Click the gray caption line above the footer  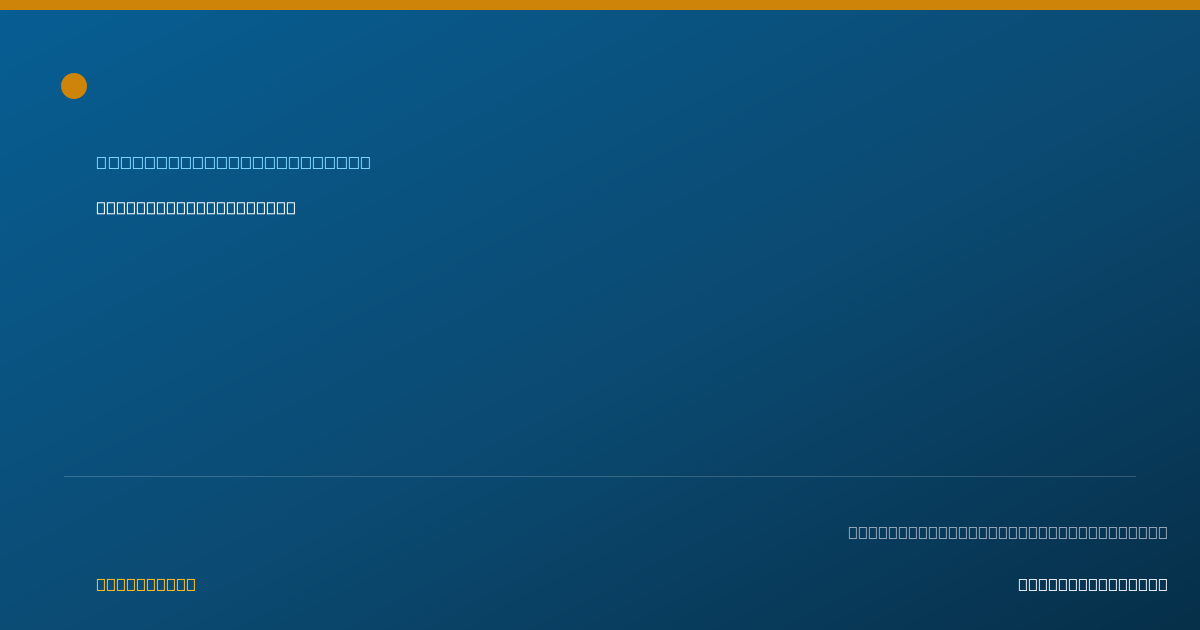pos(1008,532)
